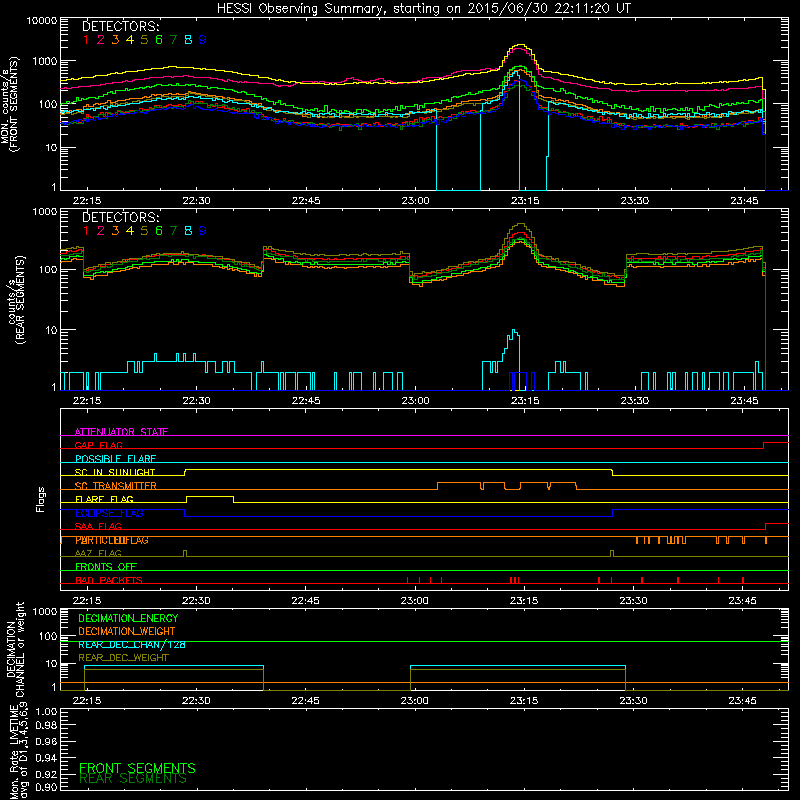Image resolution: width=800 pixels, height=800 pixels.
Task: Select yellow detector 4 in front segments legend
Action: pos(130,40)
